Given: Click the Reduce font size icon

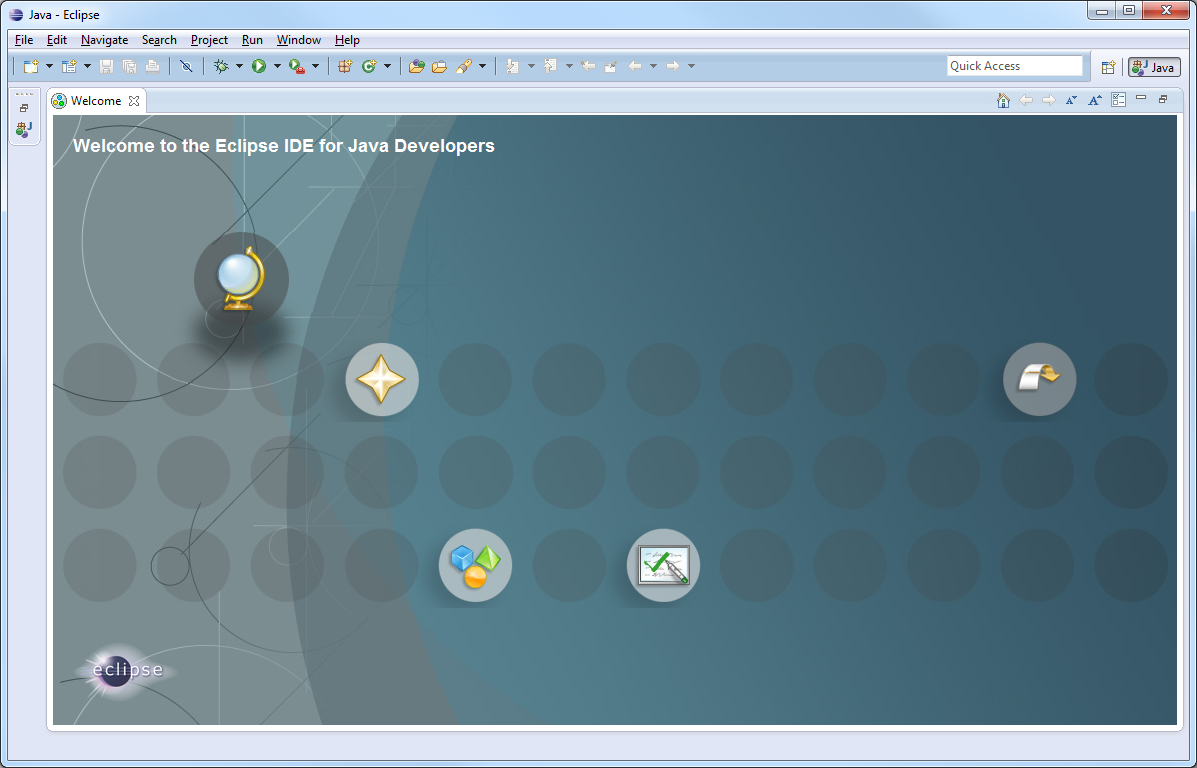Looking at the screenshot, I should (x=1072, y=100).
